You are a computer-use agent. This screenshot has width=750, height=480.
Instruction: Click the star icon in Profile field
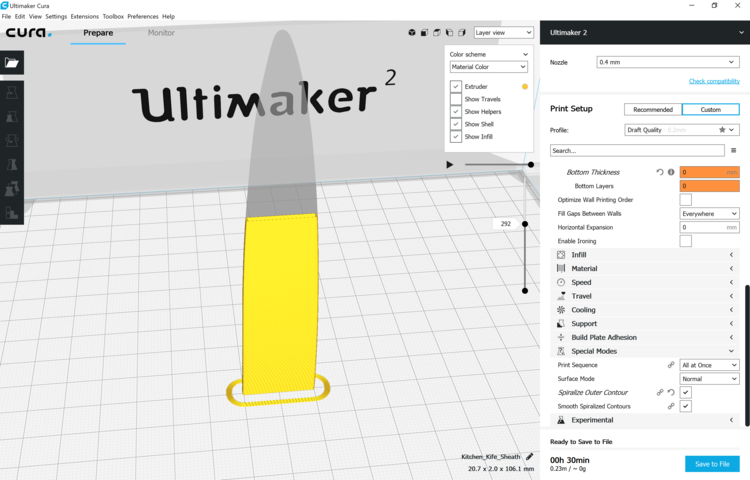click(x=722, y=130)
